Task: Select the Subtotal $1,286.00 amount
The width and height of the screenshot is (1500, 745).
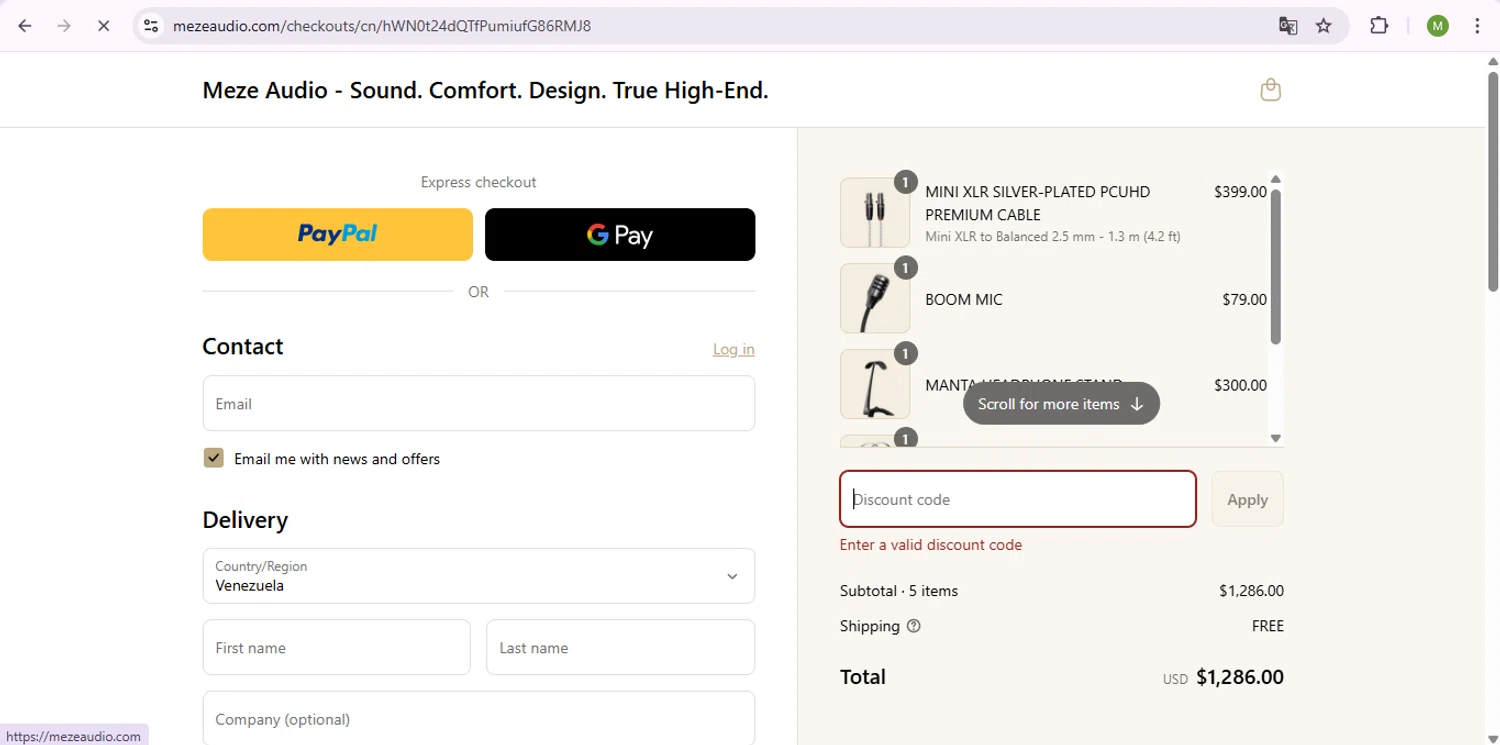Action: click(1251, 591)
